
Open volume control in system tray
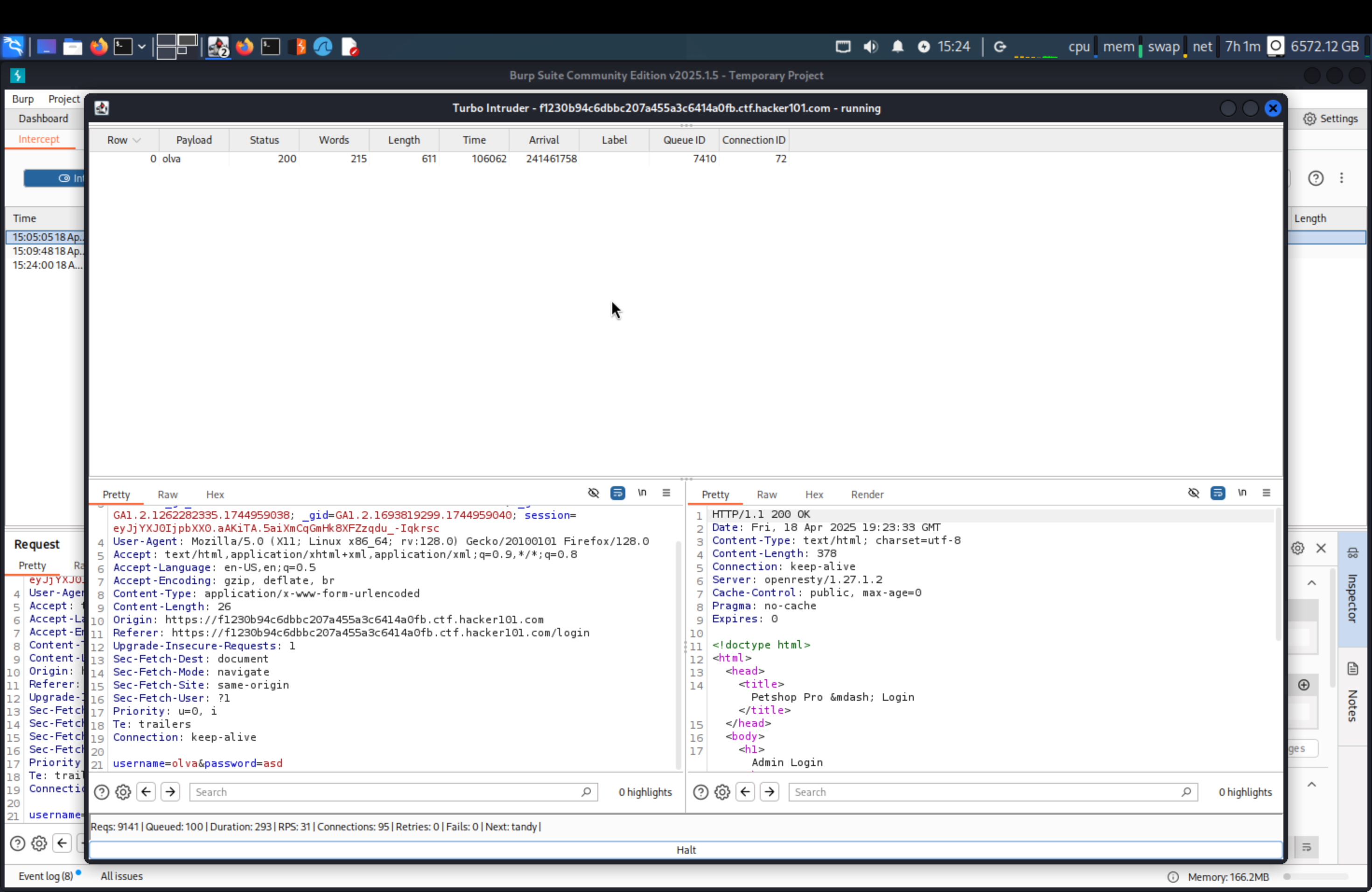(x=870, y=47)
